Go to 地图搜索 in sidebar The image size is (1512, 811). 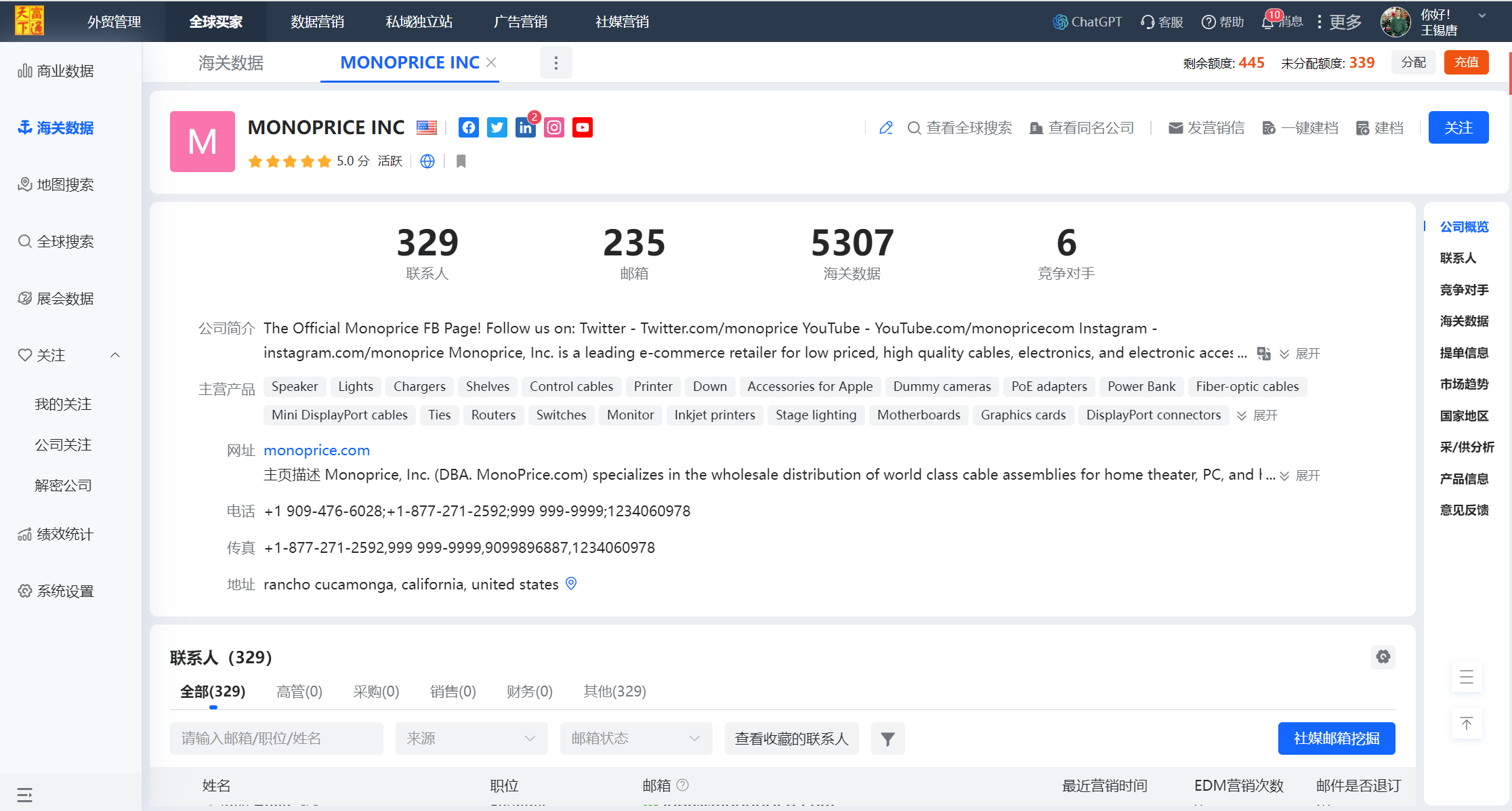56,184
